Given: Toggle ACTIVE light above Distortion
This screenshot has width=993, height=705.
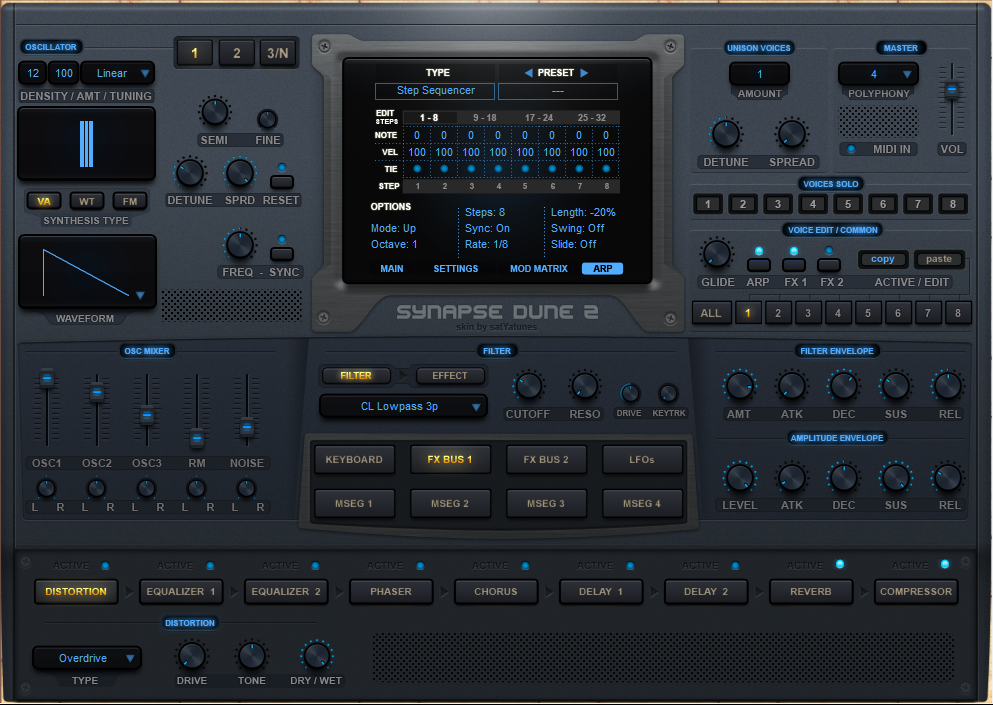Looking at the screenshot, I should click(x=105, y=566).
